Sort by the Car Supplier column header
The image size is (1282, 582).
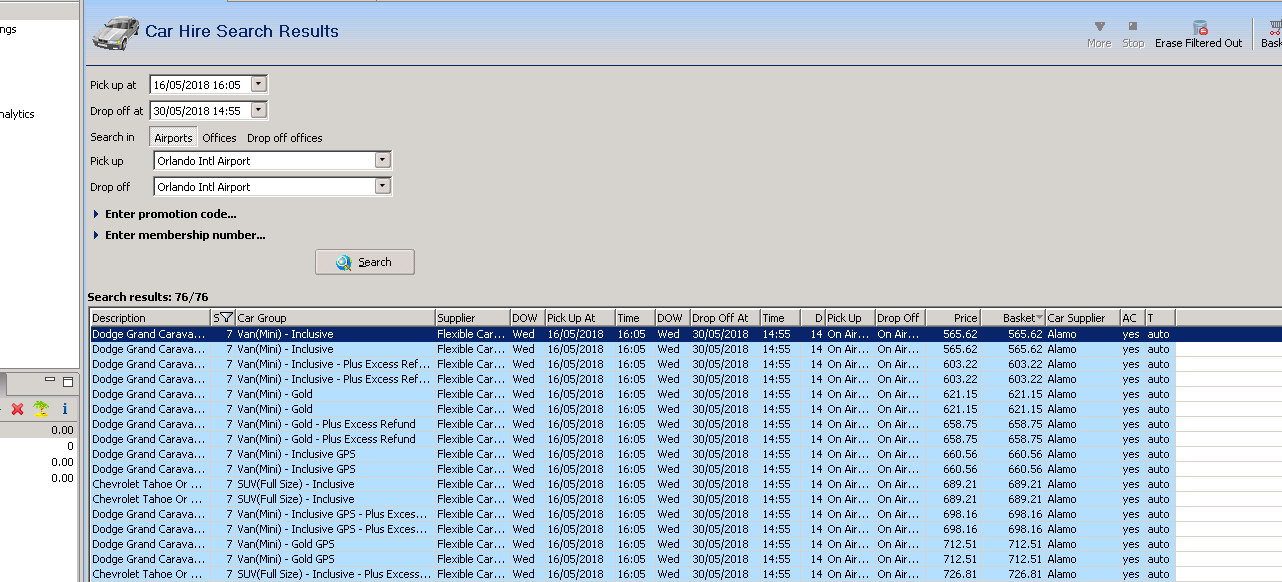(x=1082, y=318)
